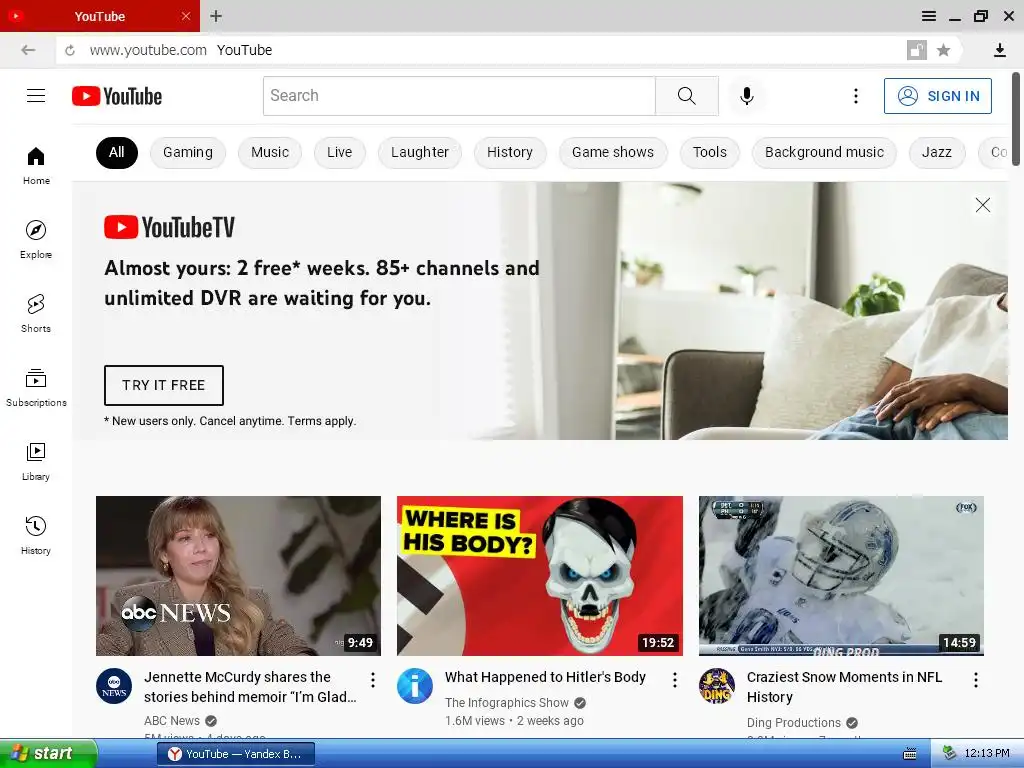The height and width of the screenshot is (768, 1024).
Task: Open ABC News channel avatar
Action: [114, 686]
